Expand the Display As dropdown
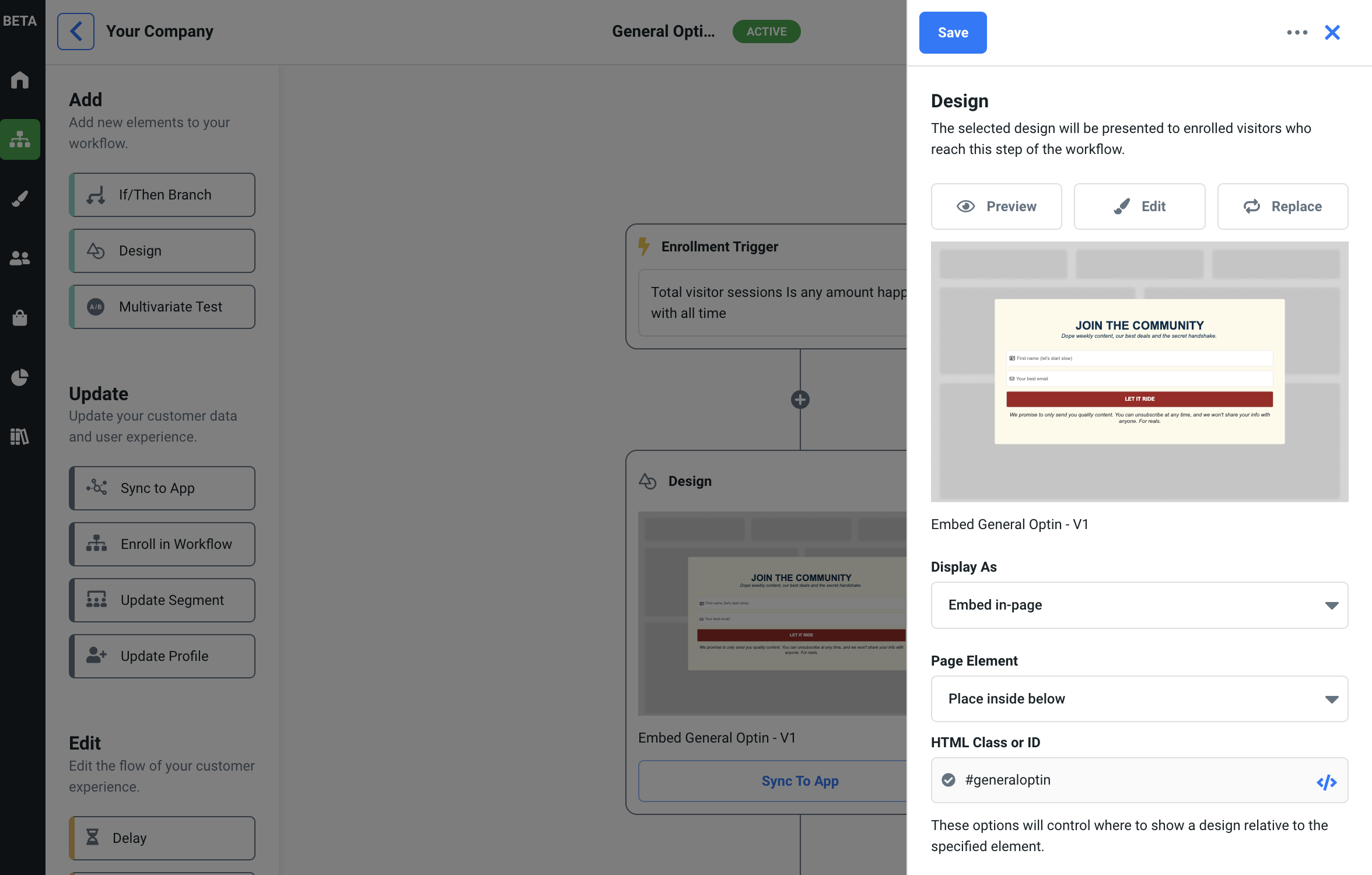Screen dimensions: 1372x875 point(1139,605)
